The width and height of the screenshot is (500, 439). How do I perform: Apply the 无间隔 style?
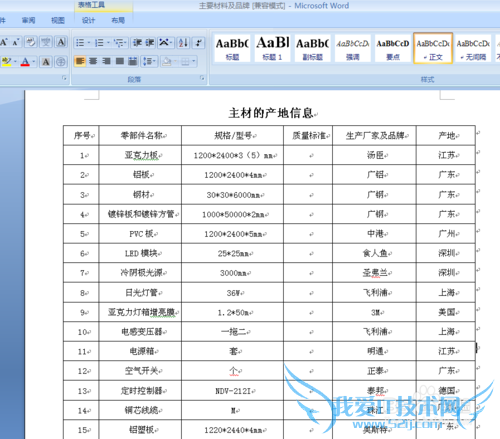[473, 49]
